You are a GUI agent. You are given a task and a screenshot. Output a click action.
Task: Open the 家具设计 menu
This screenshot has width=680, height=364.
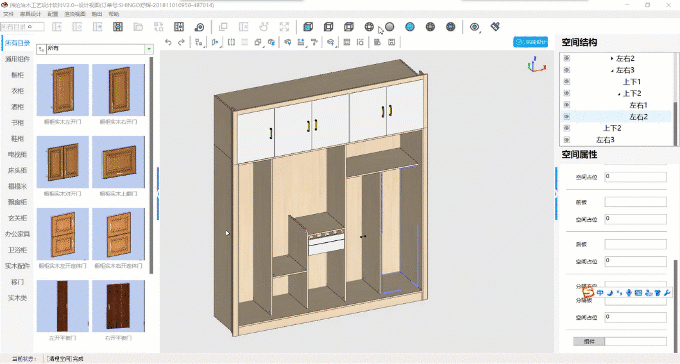30,14
